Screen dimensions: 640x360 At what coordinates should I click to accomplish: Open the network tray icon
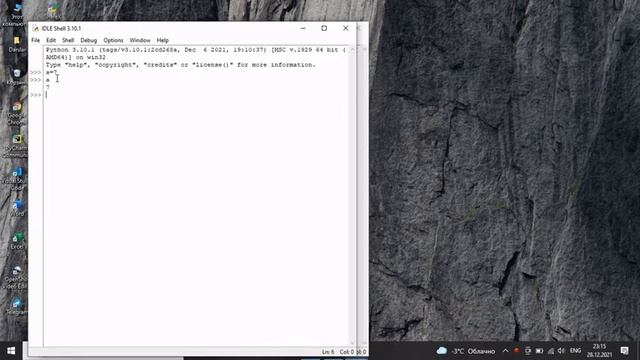[x=551, y=351]
